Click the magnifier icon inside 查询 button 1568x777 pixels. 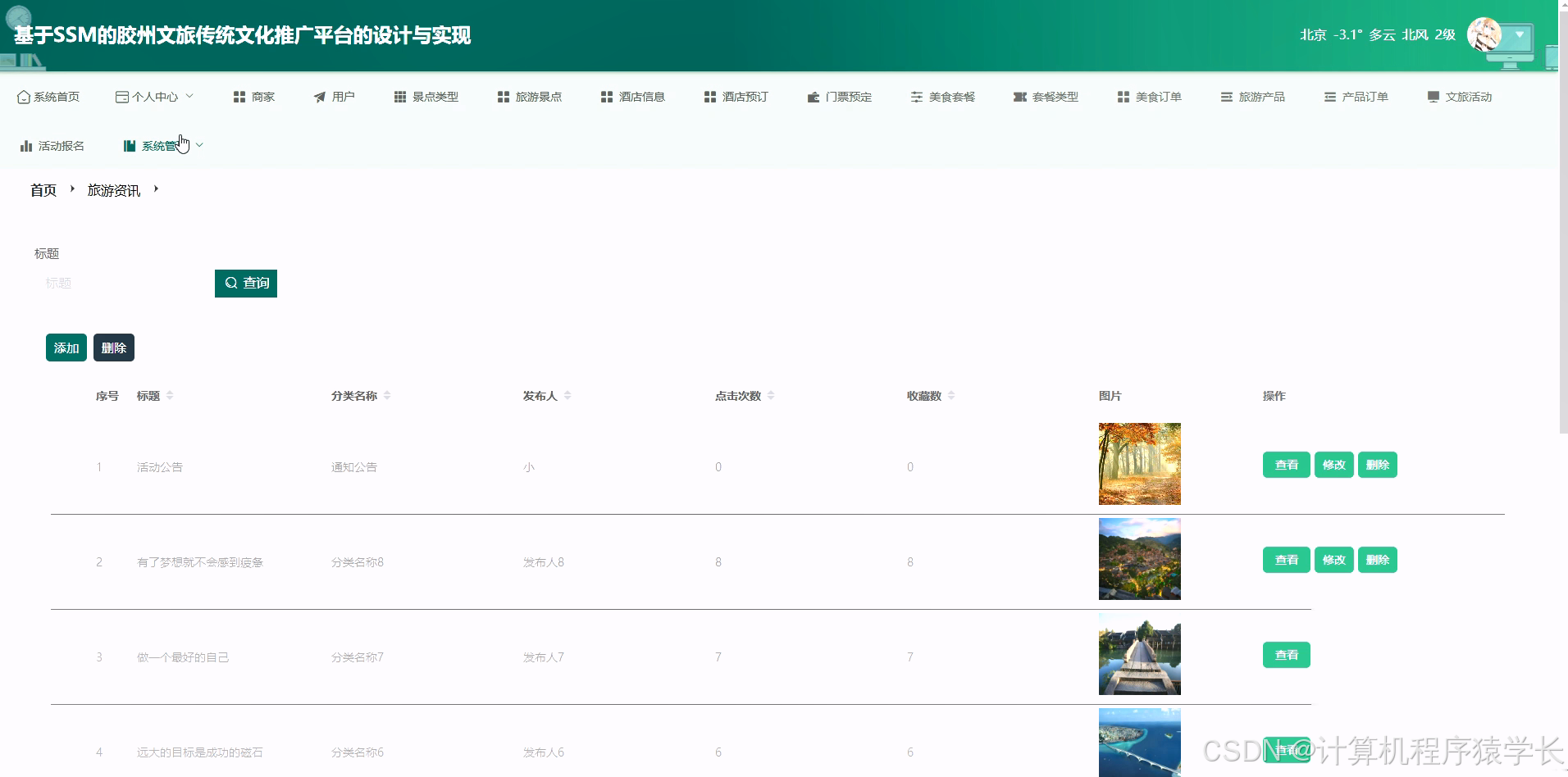(231, 283)
